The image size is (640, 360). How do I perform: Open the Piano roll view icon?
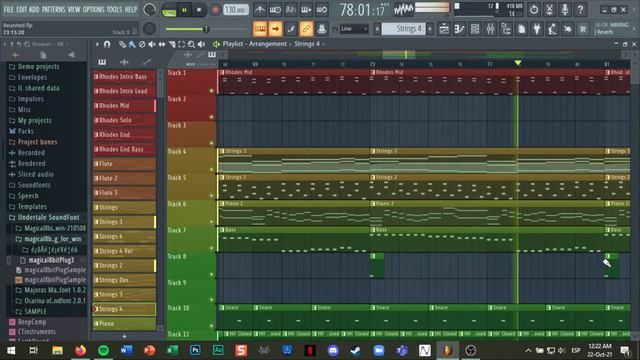pyautogui.click(x=460, y=29)
